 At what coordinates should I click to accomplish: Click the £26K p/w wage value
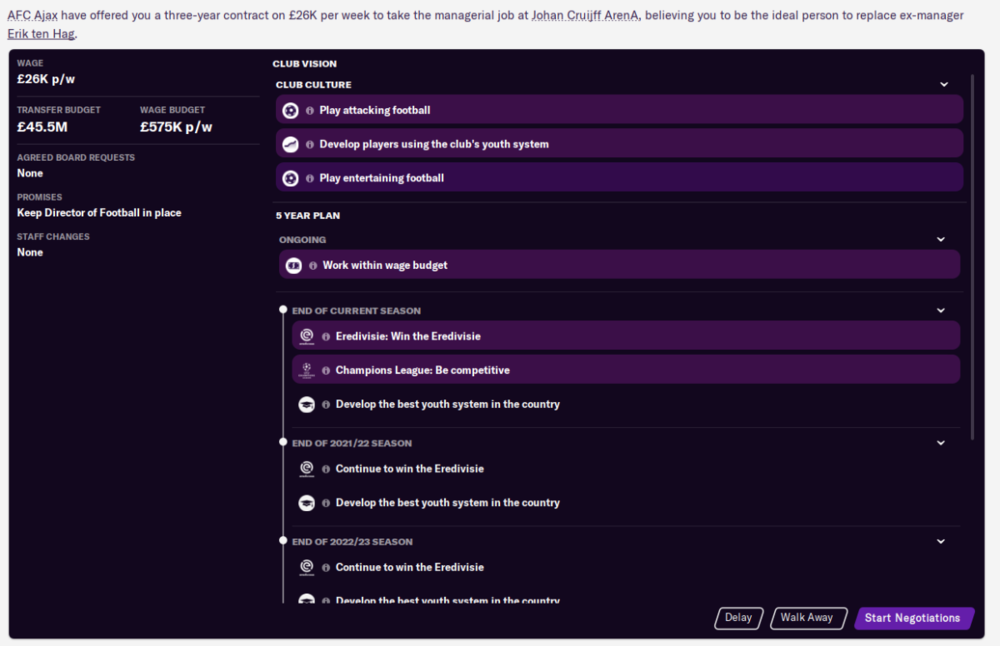[46, 79]
